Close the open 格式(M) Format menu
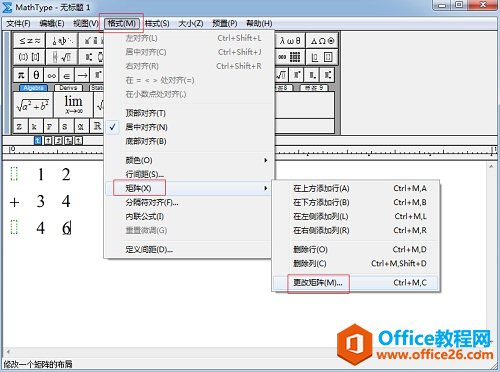 point(121,24)
